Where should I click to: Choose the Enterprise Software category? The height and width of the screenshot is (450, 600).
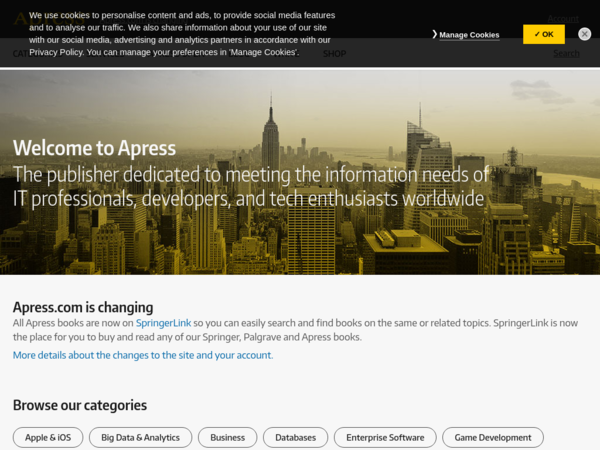[x=385, y=437]
